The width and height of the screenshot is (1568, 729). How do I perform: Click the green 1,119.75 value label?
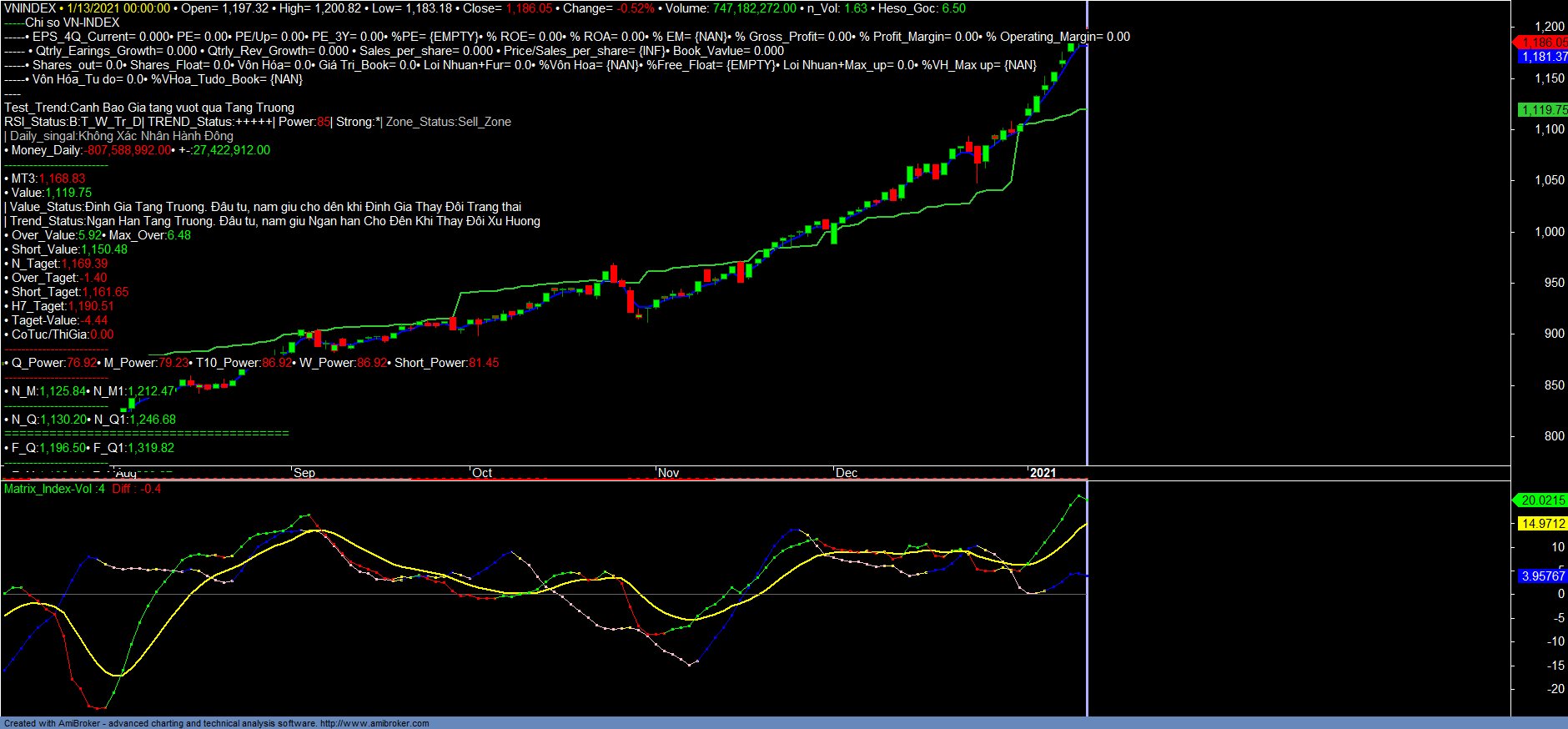[x=1543, y=110]
